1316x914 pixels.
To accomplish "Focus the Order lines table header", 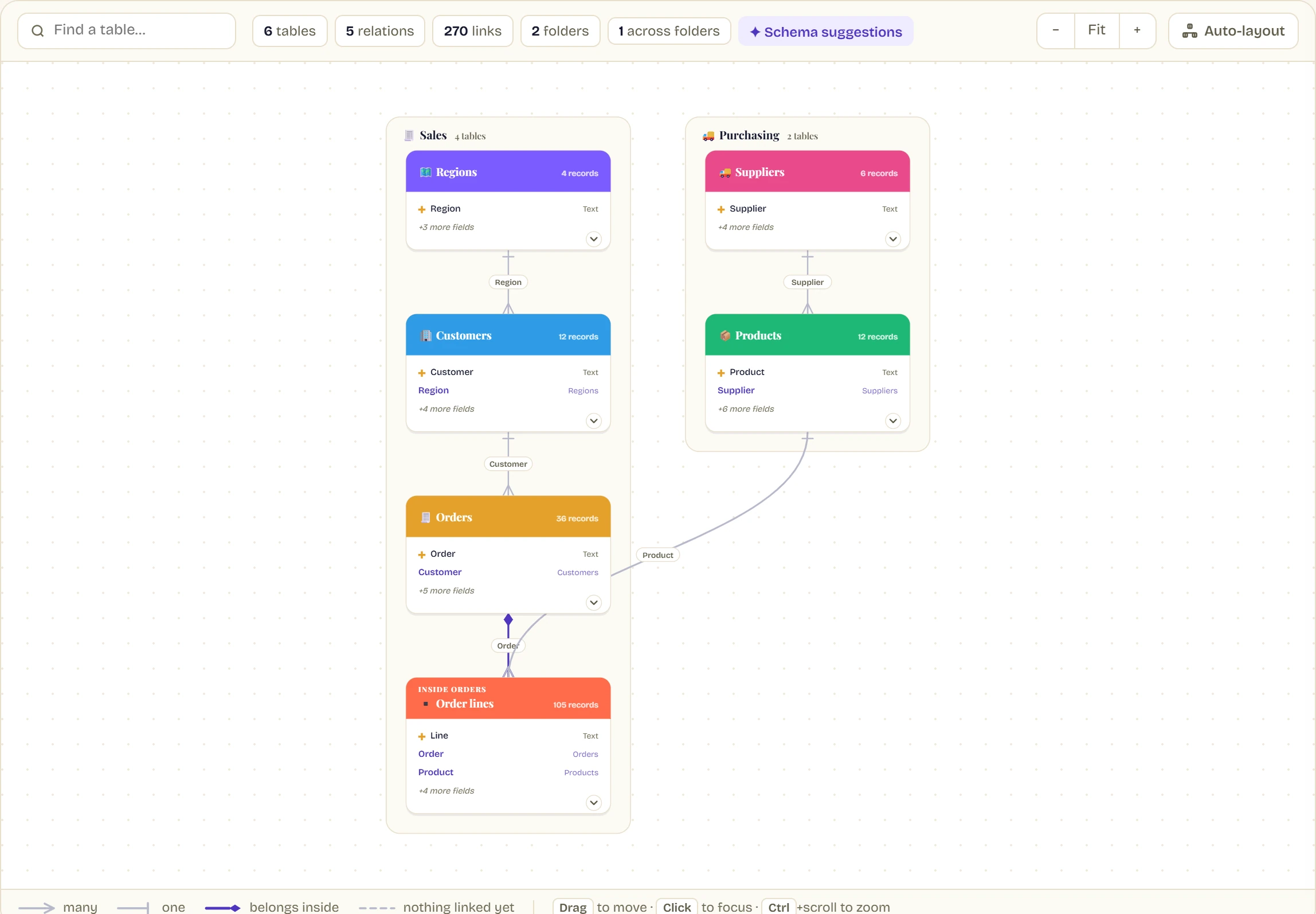I will [x=508, y=698].
